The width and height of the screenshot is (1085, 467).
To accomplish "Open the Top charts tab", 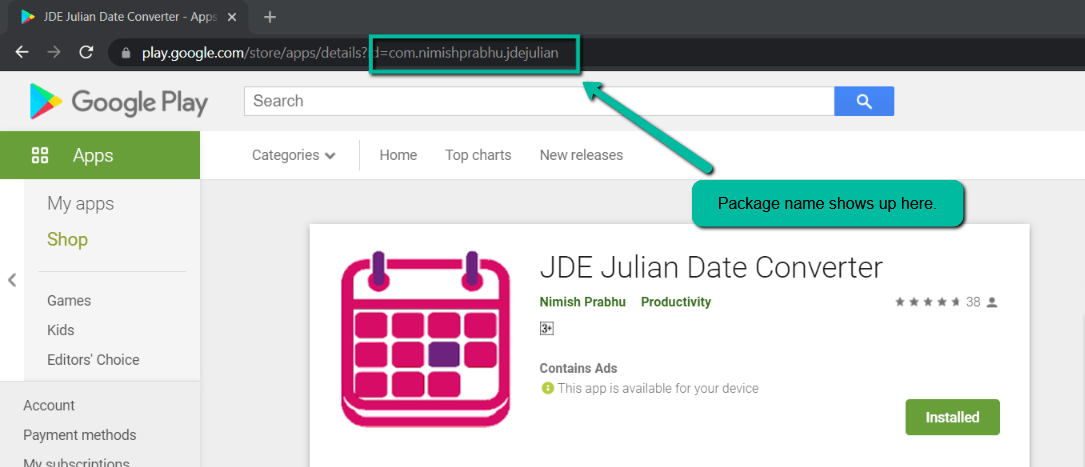I will (x=478, y=155).
